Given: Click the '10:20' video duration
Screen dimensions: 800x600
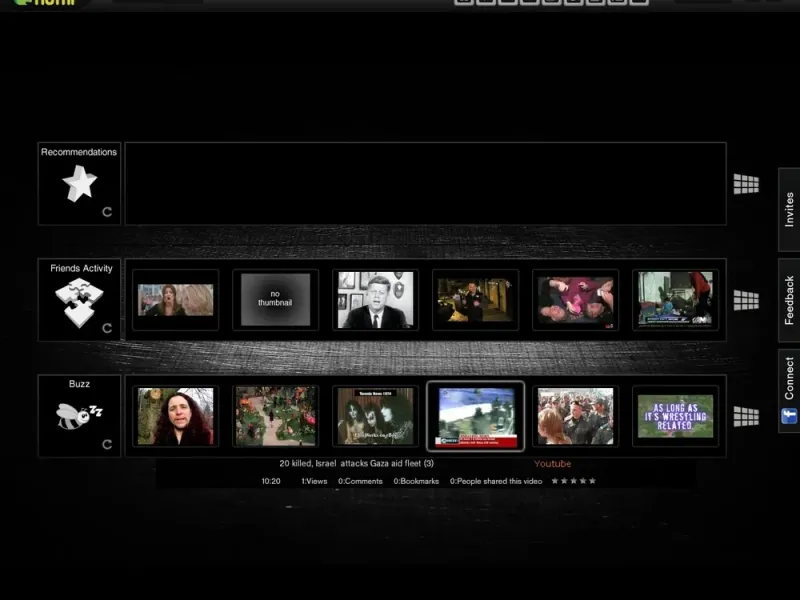Looking at the screenshot, I should click(271, 481).
